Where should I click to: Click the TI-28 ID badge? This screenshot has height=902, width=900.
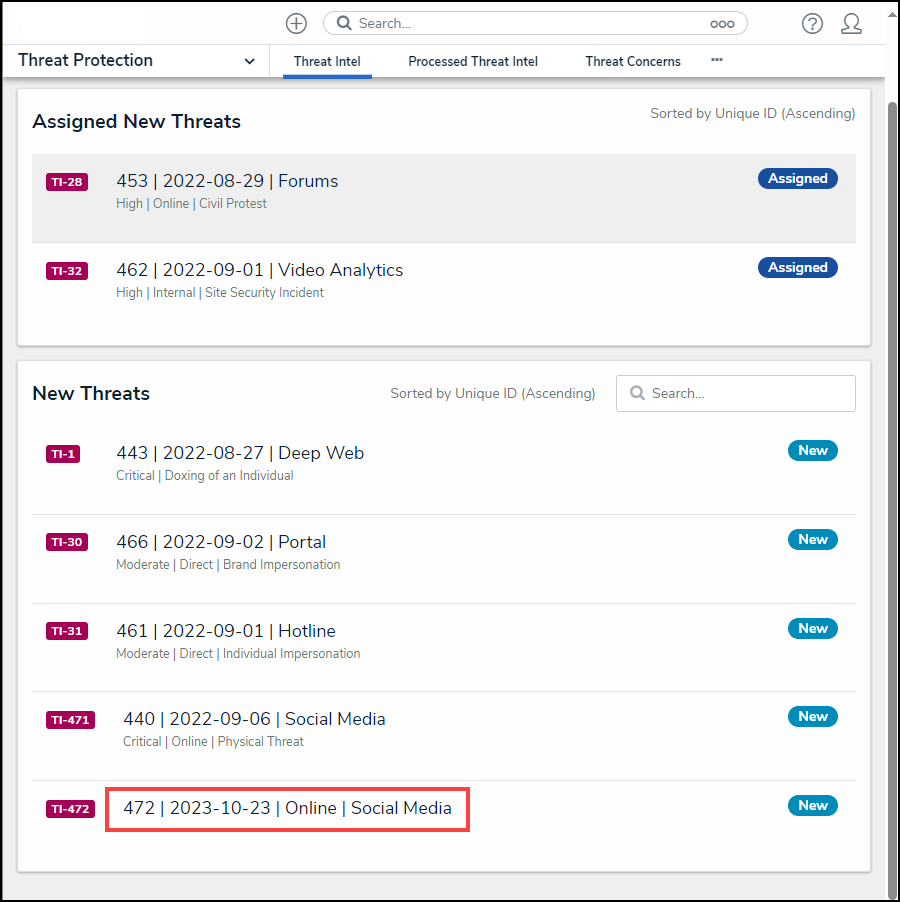[66, 182]
